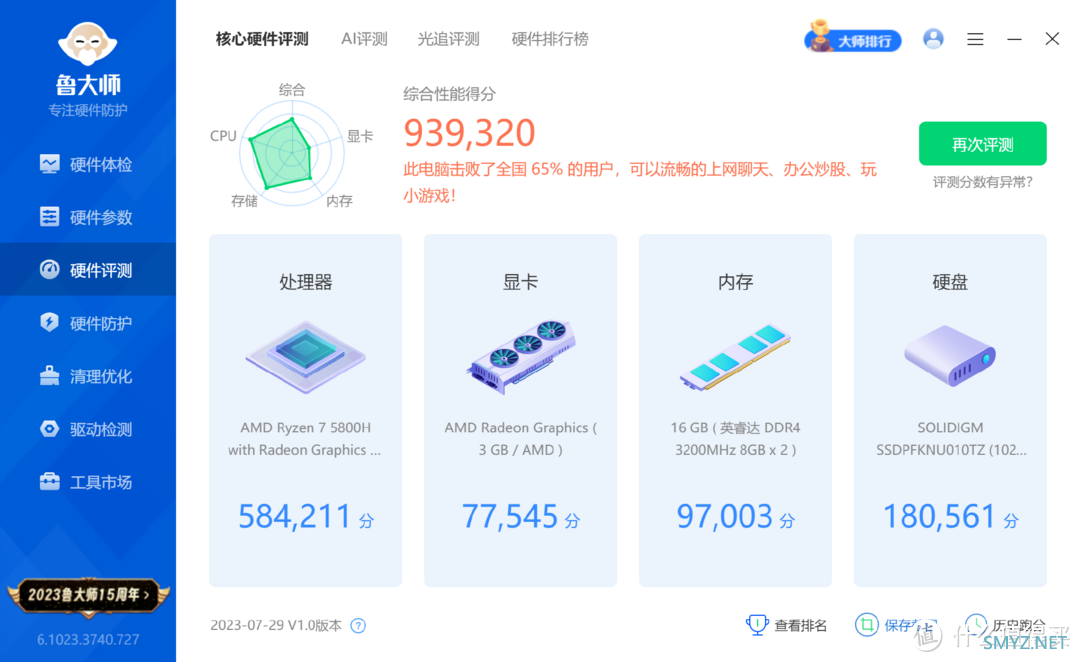The image size is (1080, 662).
Task: Click the hard disk illustration
Action: pyautogui.click(x=950, y=356)
